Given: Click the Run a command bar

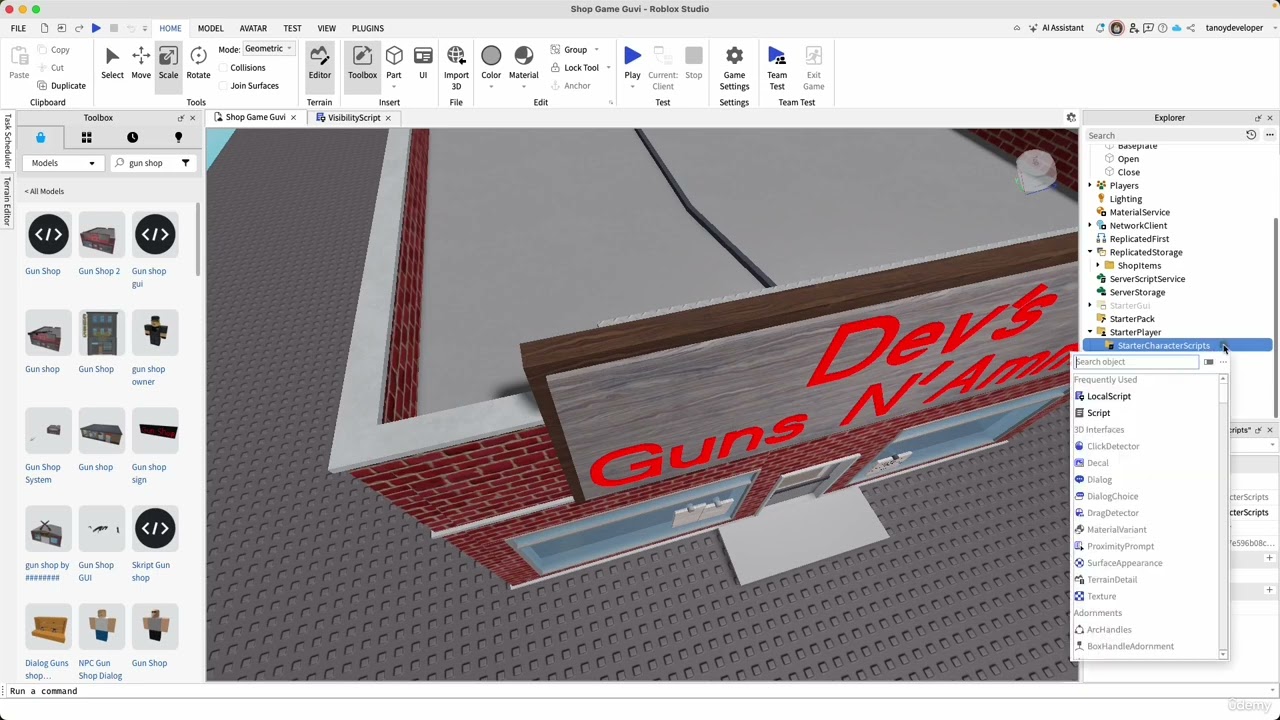Looking at the screenshot, I should click(640, 691).
